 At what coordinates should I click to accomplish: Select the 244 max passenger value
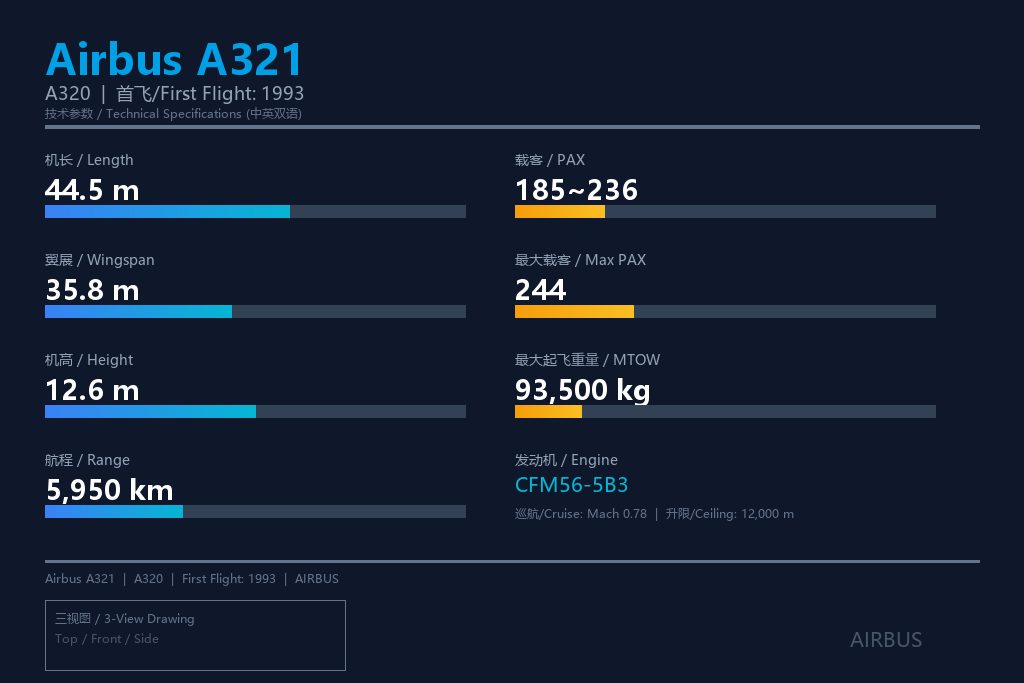pyautogui.click(x=540, y=290)
